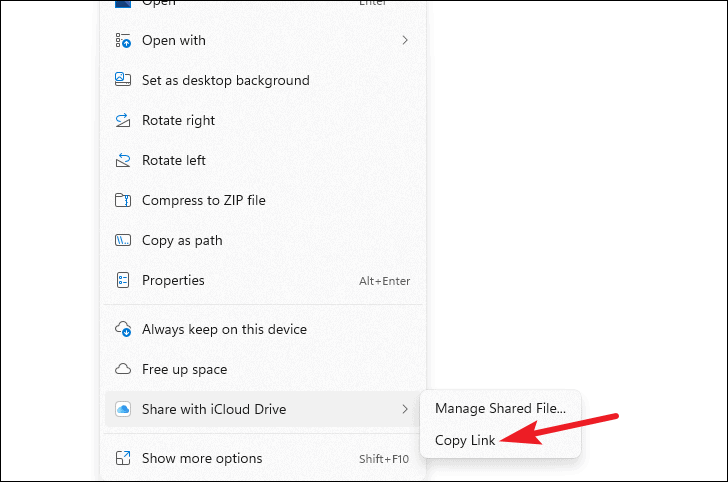Image resolution: width=728 pixels, height=482 pixels.
Task: Click the Properties icon
Action: coord(123,280)
